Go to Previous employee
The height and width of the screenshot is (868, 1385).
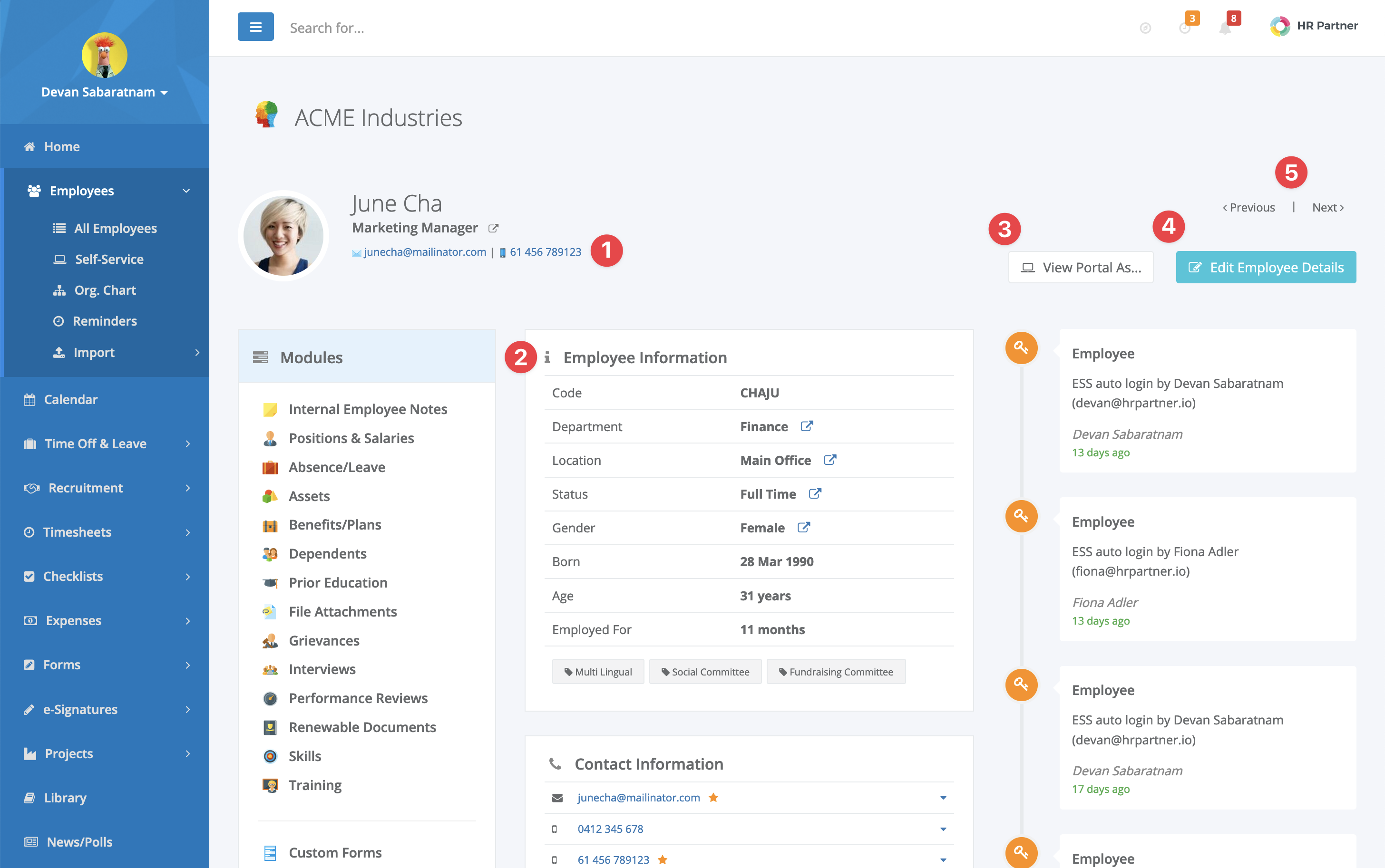1248,208
